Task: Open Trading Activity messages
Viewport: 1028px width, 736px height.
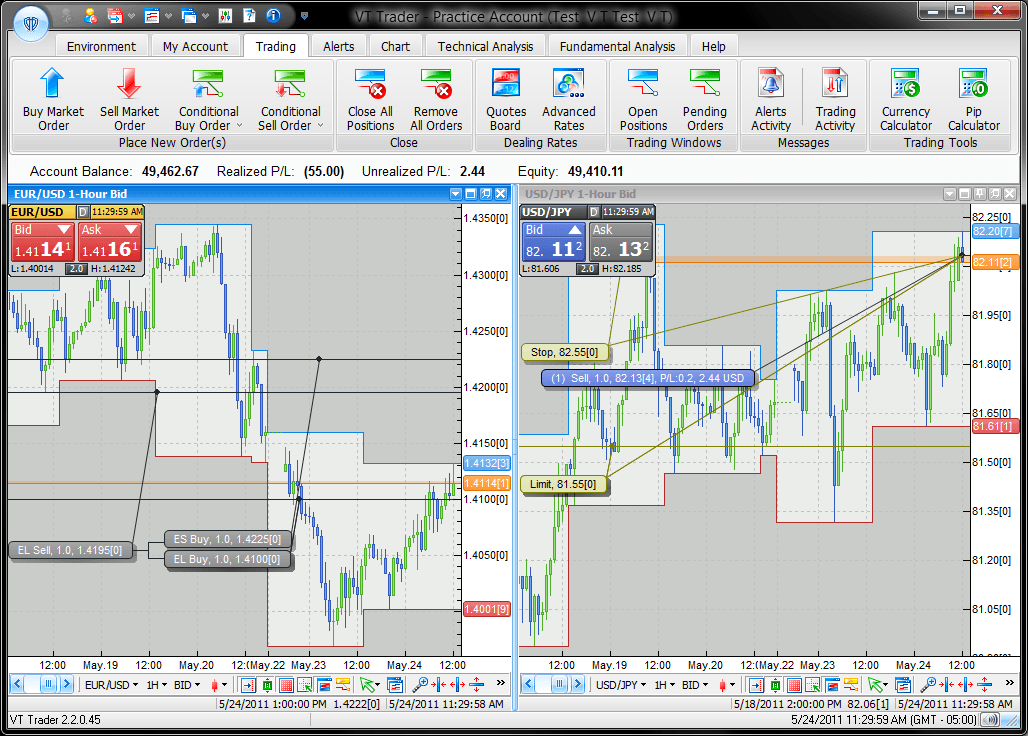Action: pos(835,100)
